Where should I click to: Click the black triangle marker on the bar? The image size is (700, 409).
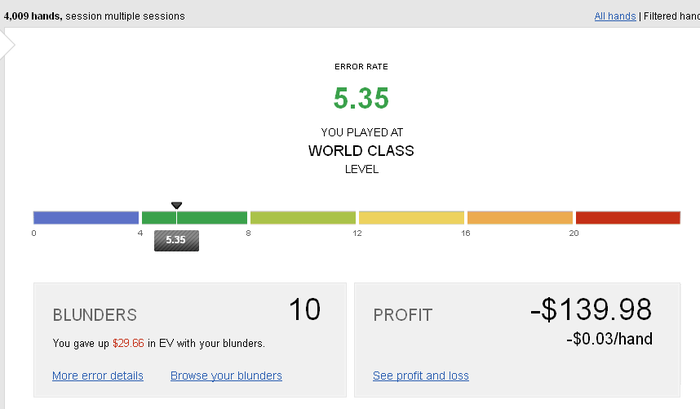tap(177, 205)
